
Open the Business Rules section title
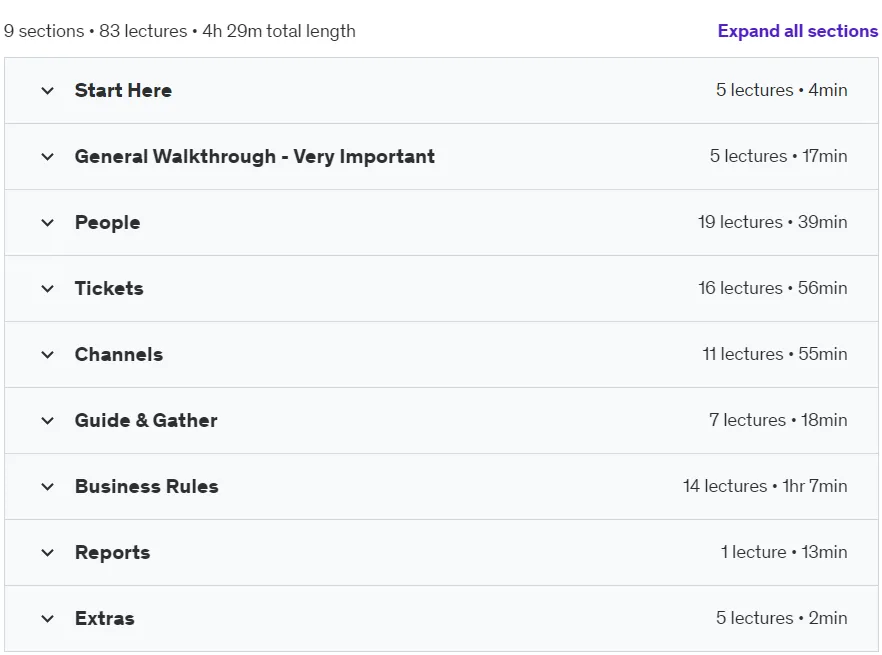tap(147, 486)
